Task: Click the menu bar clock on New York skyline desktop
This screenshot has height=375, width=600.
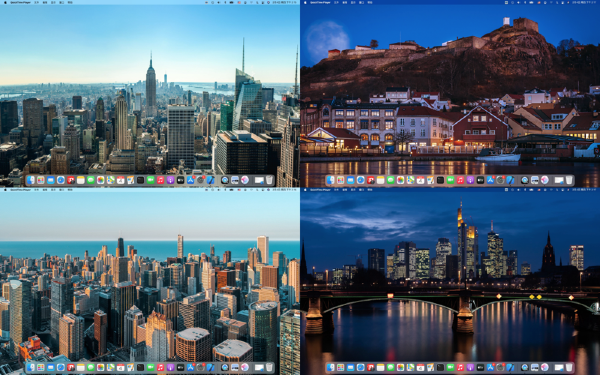Action: tap(284, 2)
